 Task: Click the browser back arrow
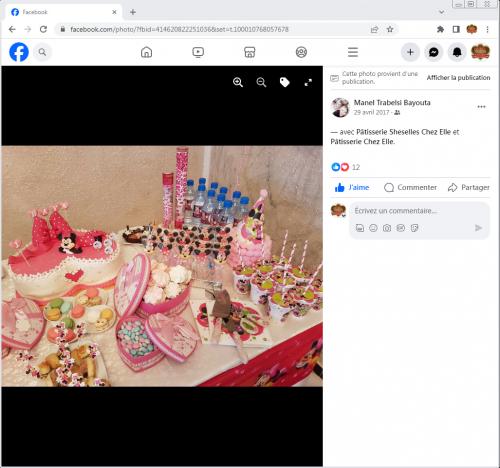click(12, 29)
